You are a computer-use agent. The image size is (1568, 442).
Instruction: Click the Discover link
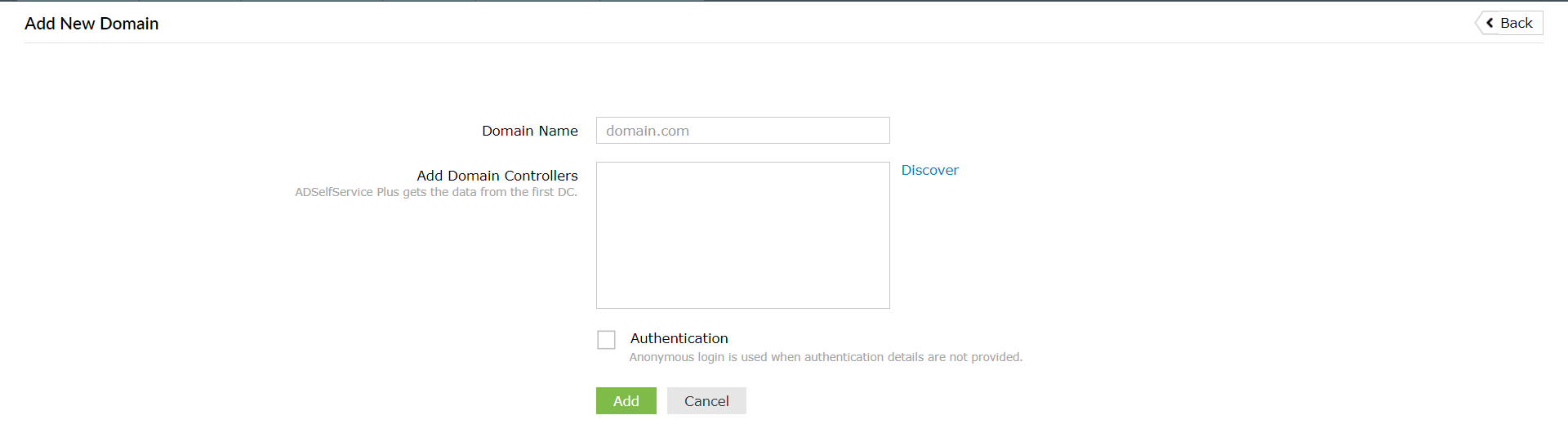pos(929,170)
